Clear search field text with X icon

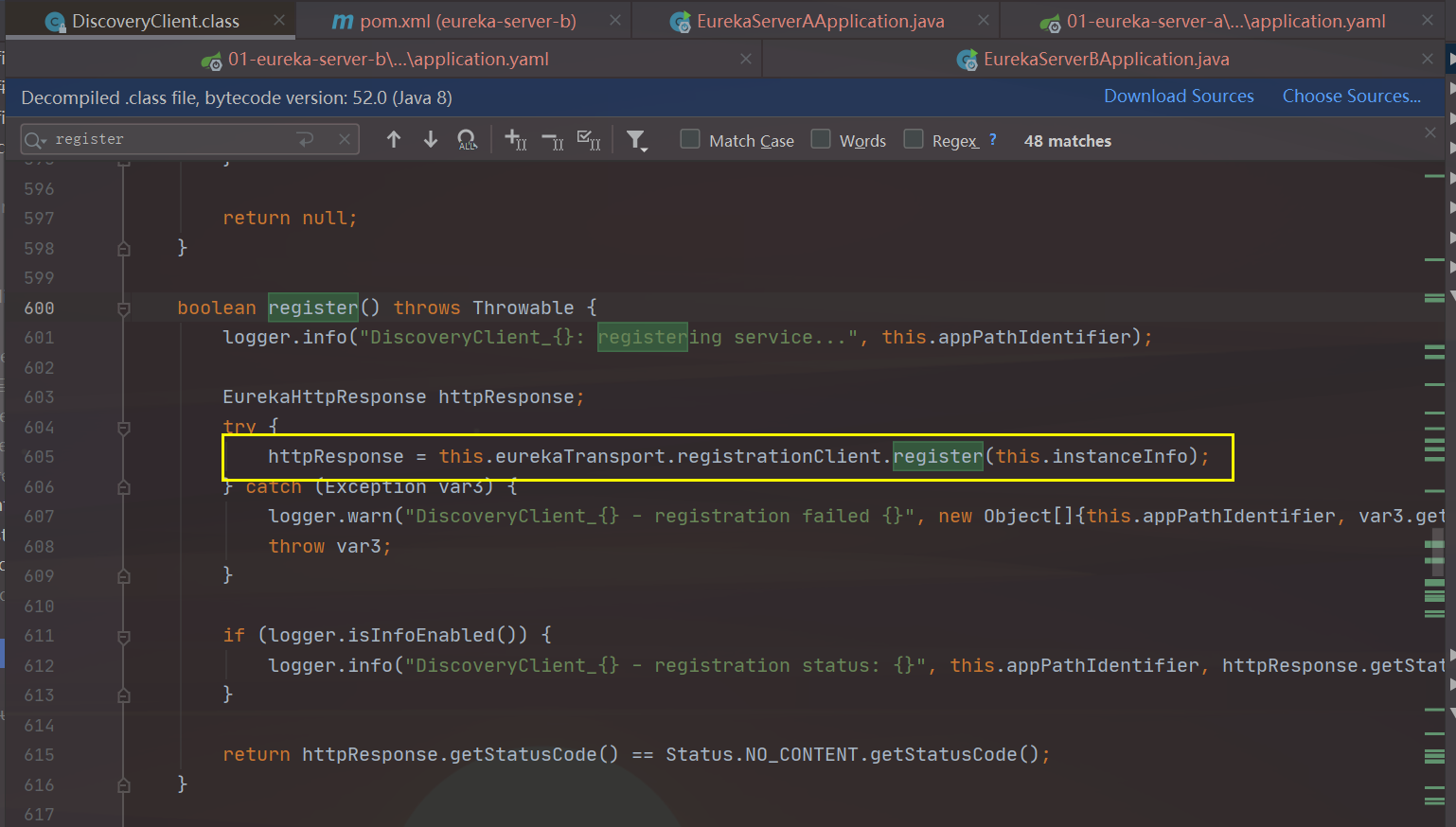pos(345,140)
